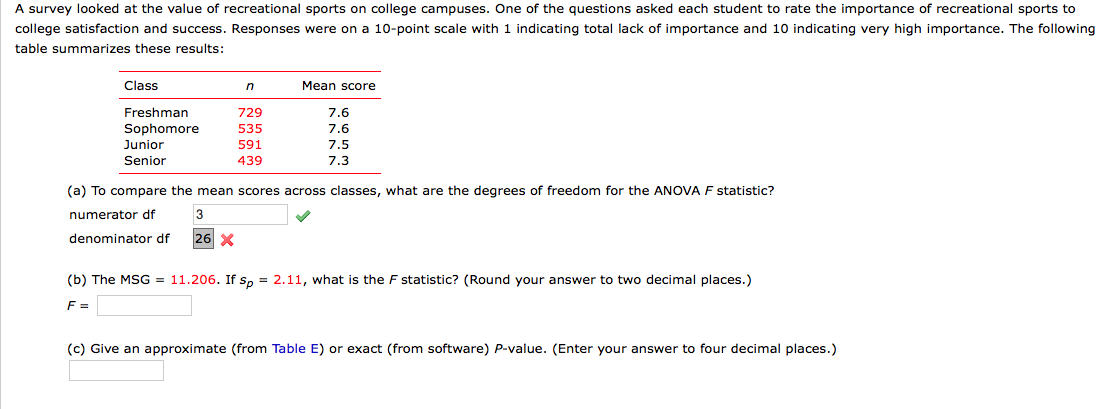Select the Junior row label
The width and height of the screenshot is (1117, 409).
tap(144, 145)
